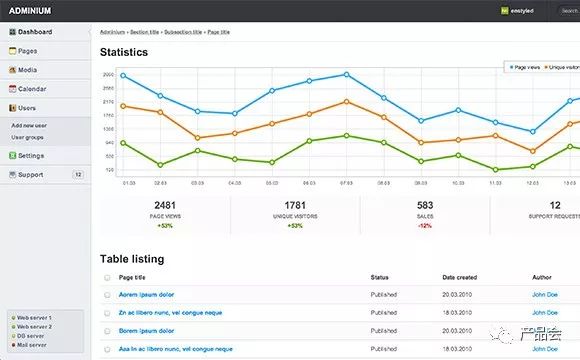Open Zn ac libero nunc, vel congue neque link

(170, 313)
